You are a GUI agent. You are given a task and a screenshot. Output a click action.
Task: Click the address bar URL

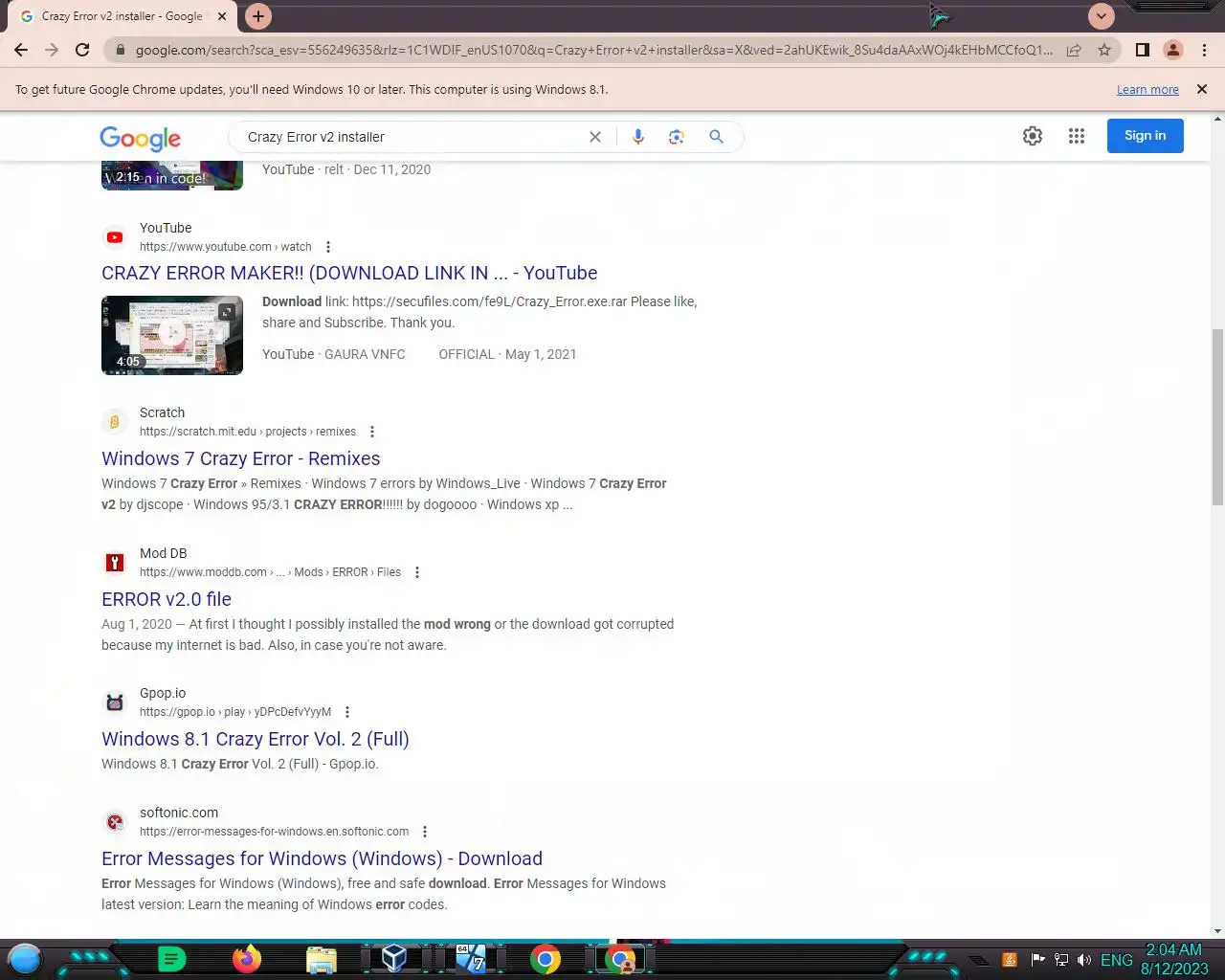coord(593,50)
